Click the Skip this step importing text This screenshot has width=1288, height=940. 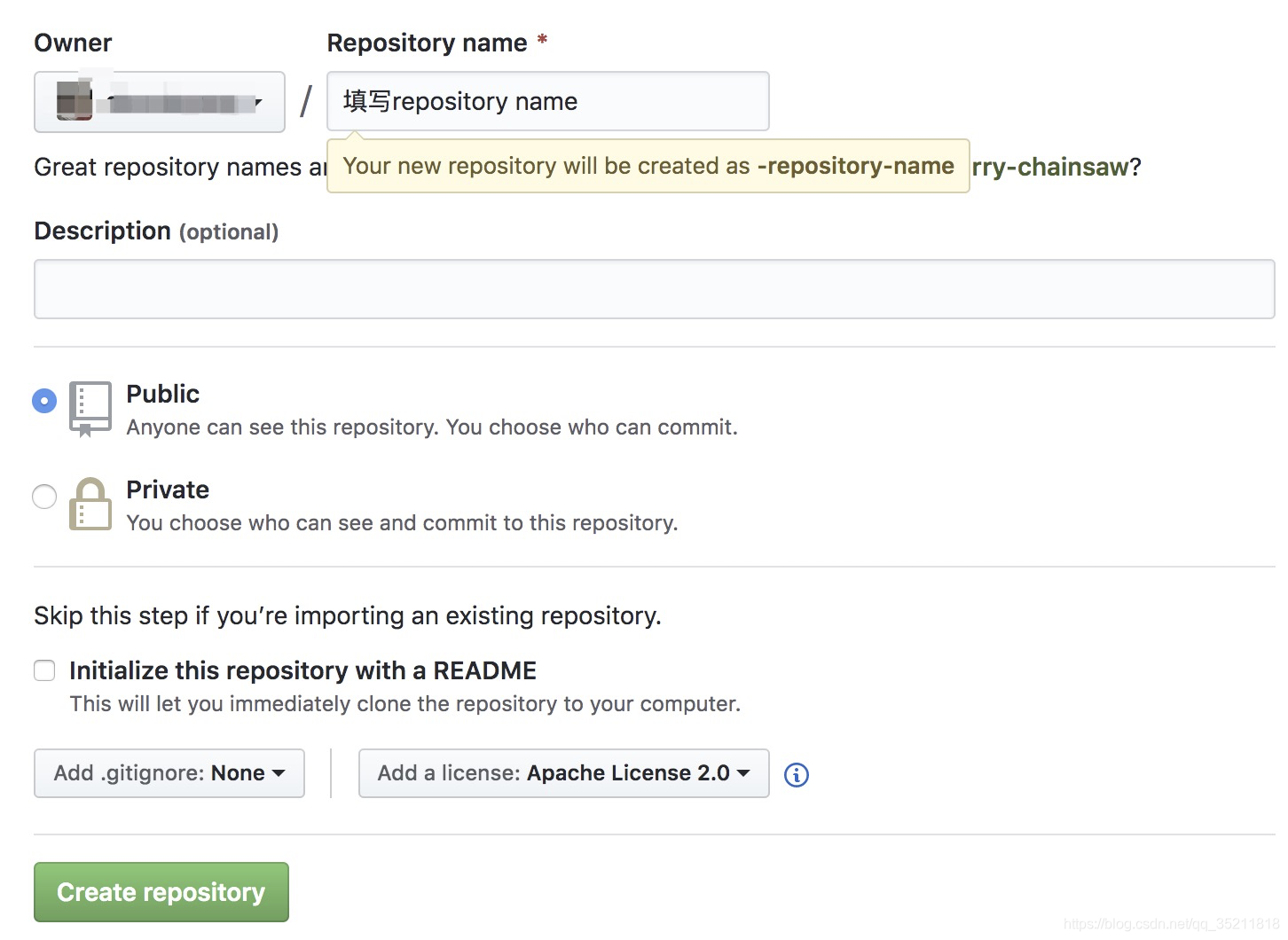[x=348, y=615]
